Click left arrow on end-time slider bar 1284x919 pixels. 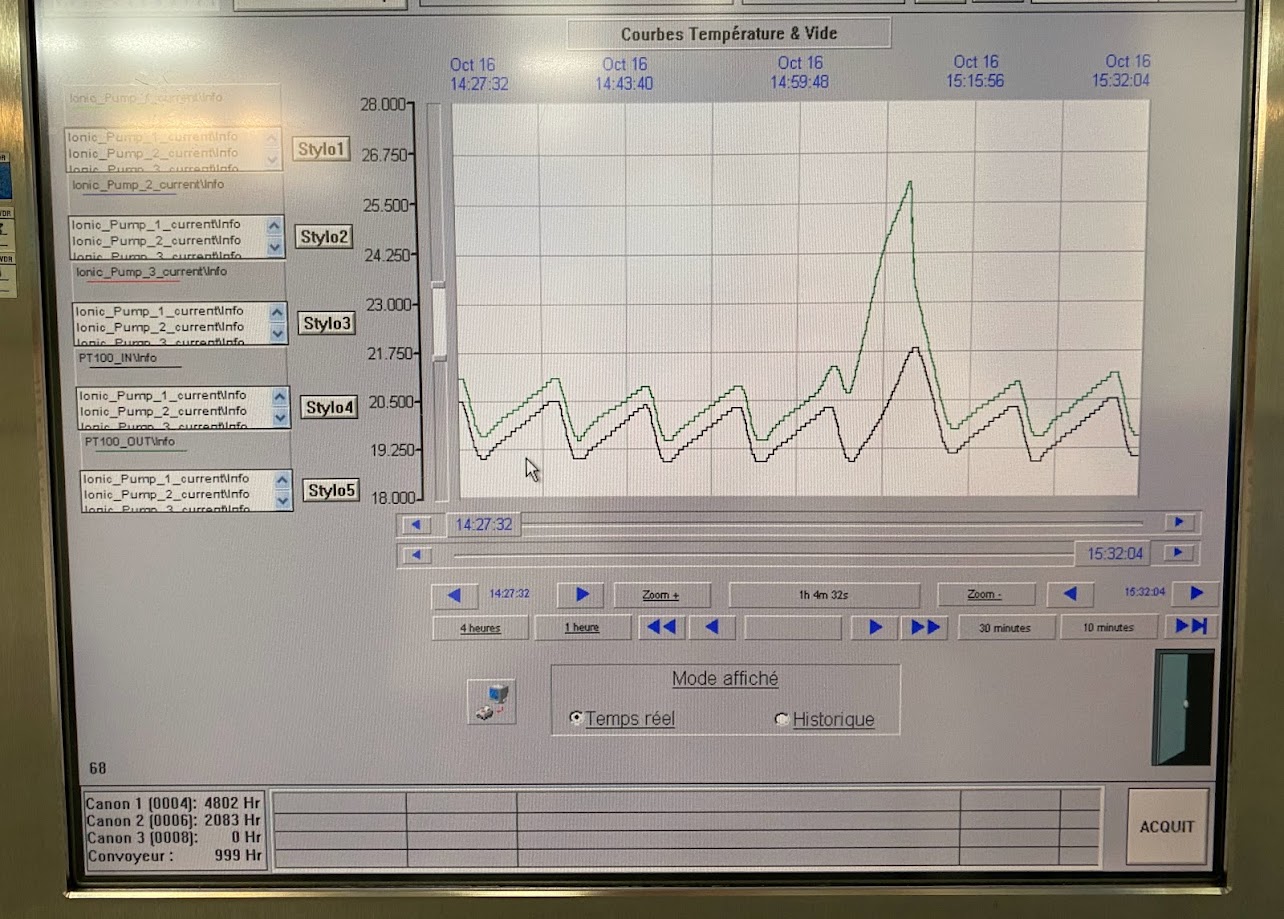click(415, 554)
